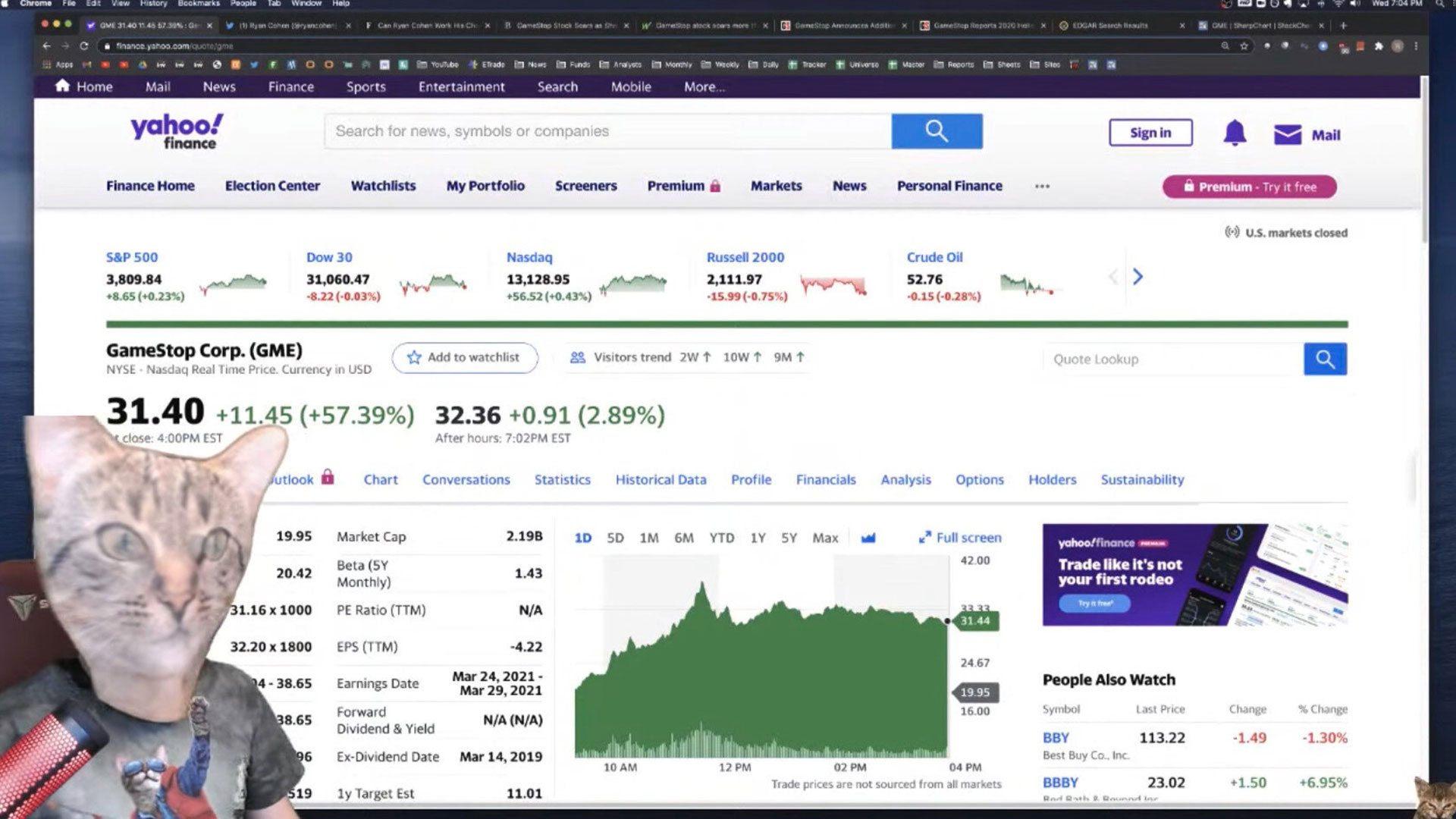Open the BBBY symbol link
The height and width of the screenshot is (819, 1456).
[x=1060, y=783]
